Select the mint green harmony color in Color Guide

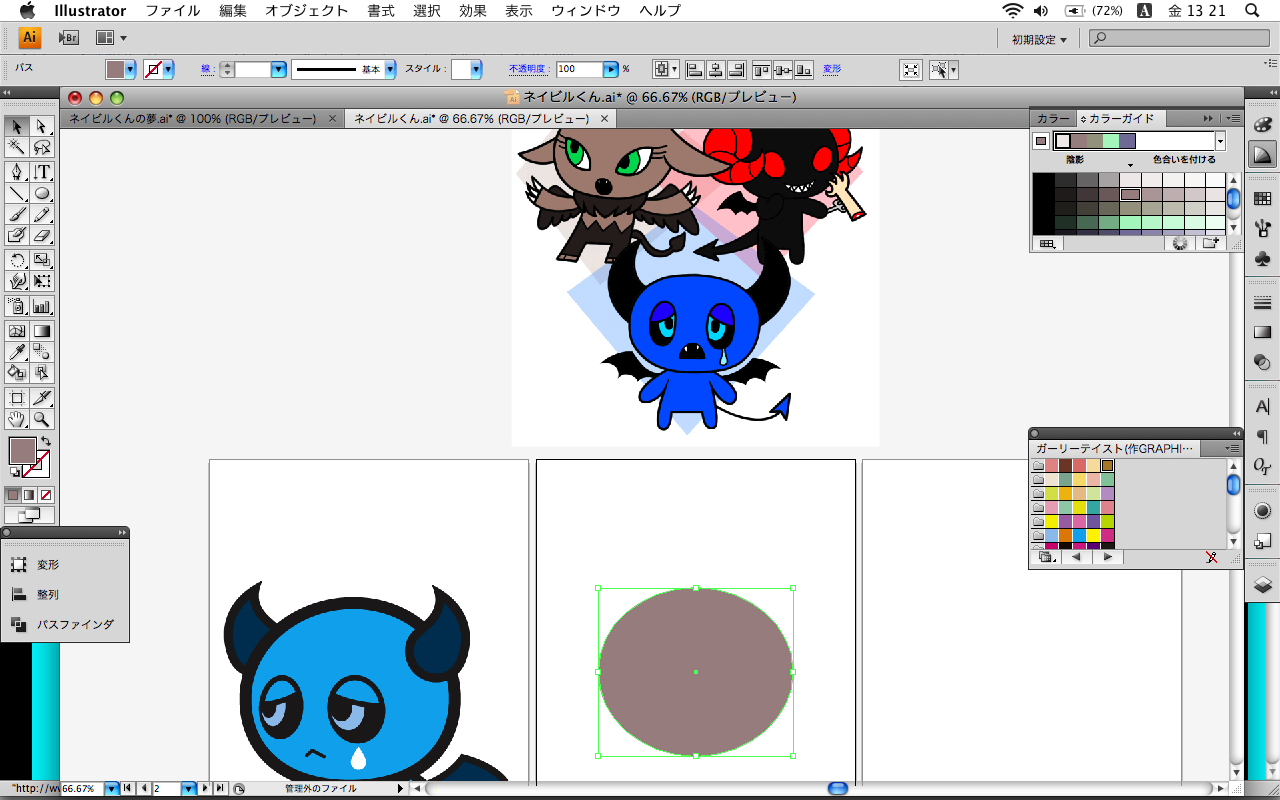tap(1111, 141)
